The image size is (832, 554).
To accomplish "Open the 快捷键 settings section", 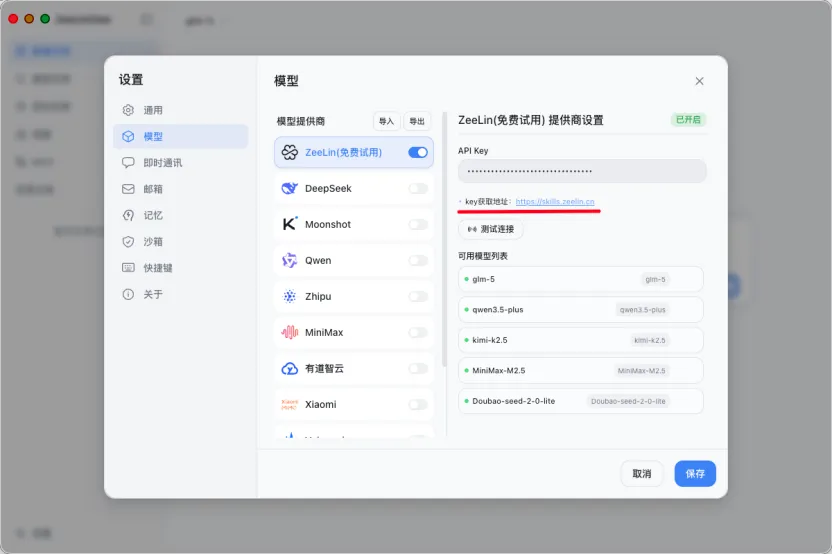I will (x=180, y=267).
